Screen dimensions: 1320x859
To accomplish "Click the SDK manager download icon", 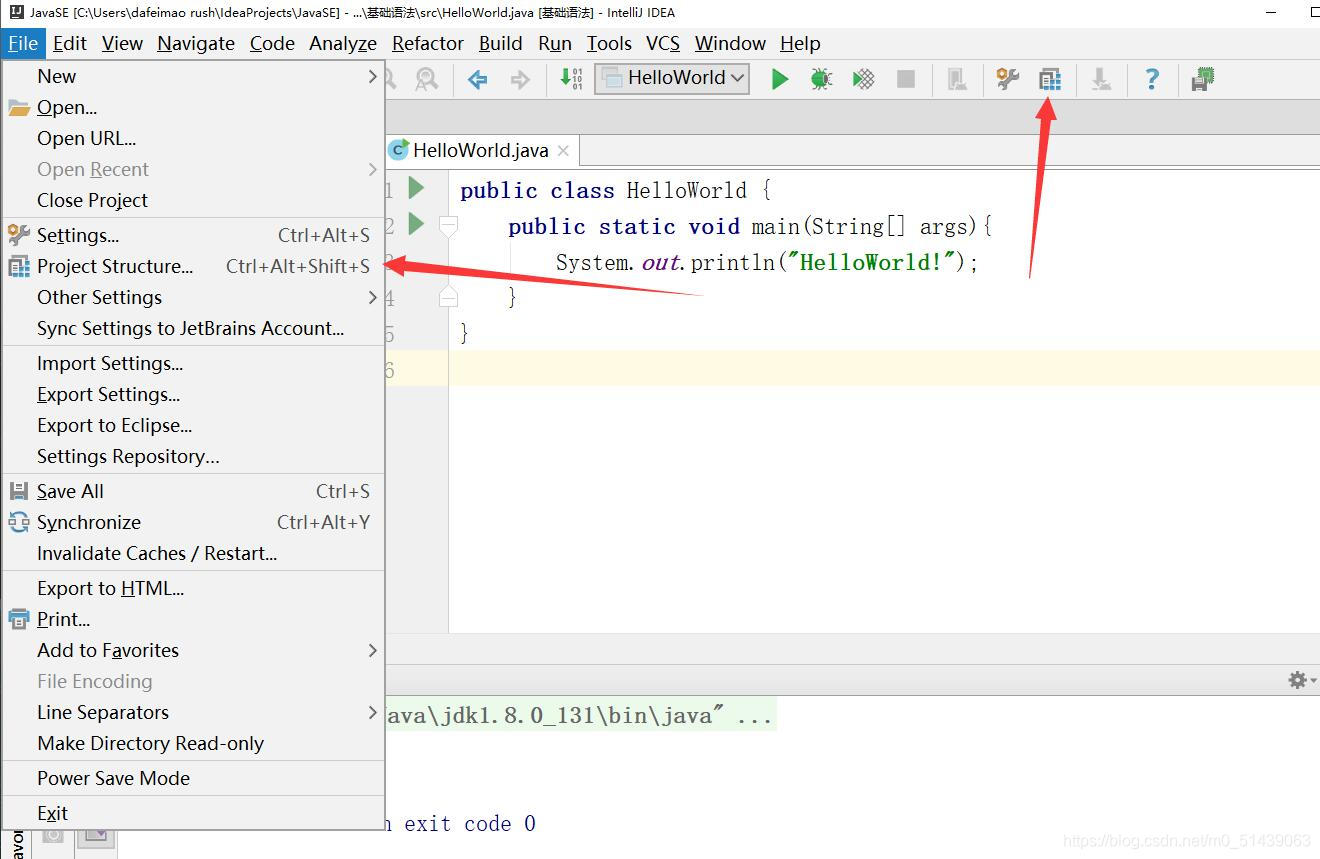I will pos(1101,79).
